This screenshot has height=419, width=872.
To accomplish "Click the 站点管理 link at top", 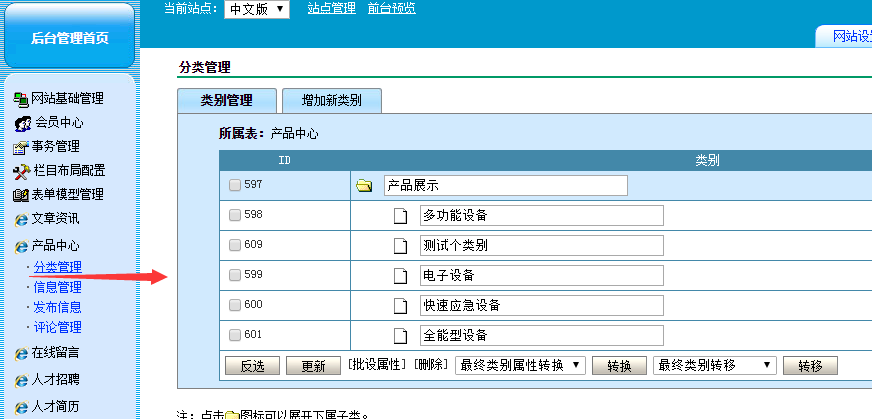I will 331,8.
